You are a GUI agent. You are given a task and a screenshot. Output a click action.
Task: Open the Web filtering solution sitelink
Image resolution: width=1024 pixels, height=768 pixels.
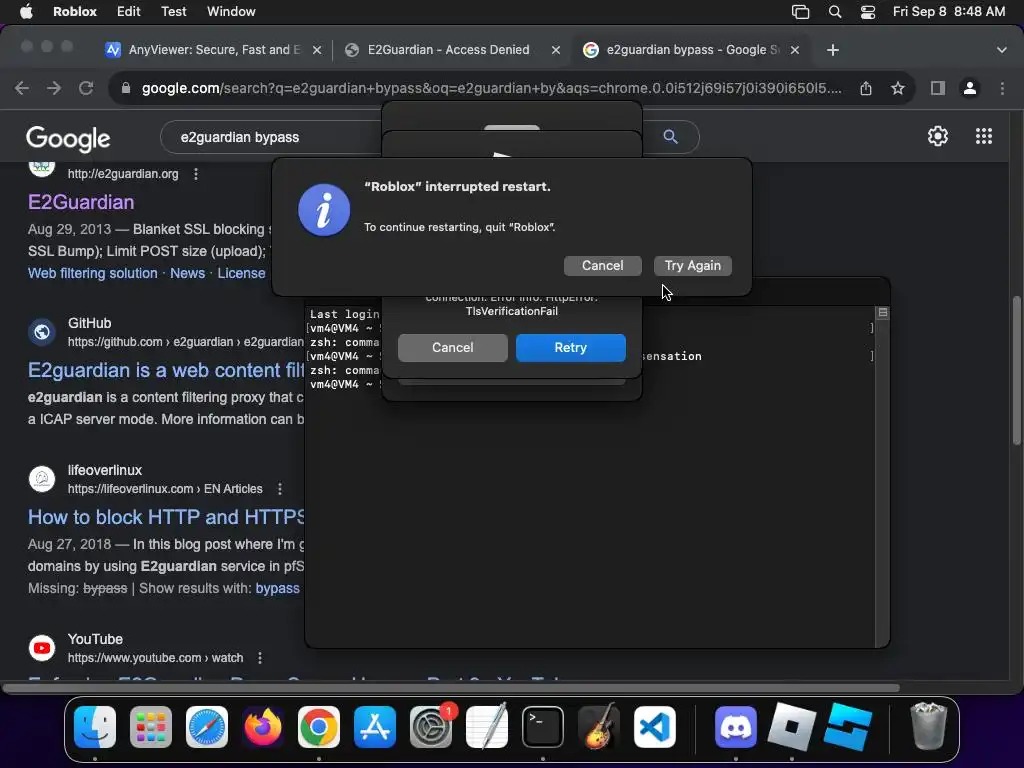[93, 273]
